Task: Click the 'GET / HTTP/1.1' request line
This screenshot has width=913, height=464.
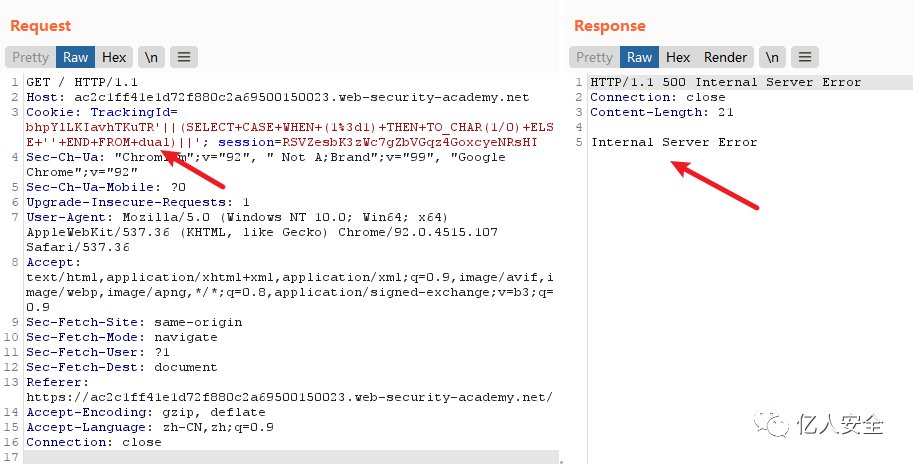Action: (x=82, y=82)
